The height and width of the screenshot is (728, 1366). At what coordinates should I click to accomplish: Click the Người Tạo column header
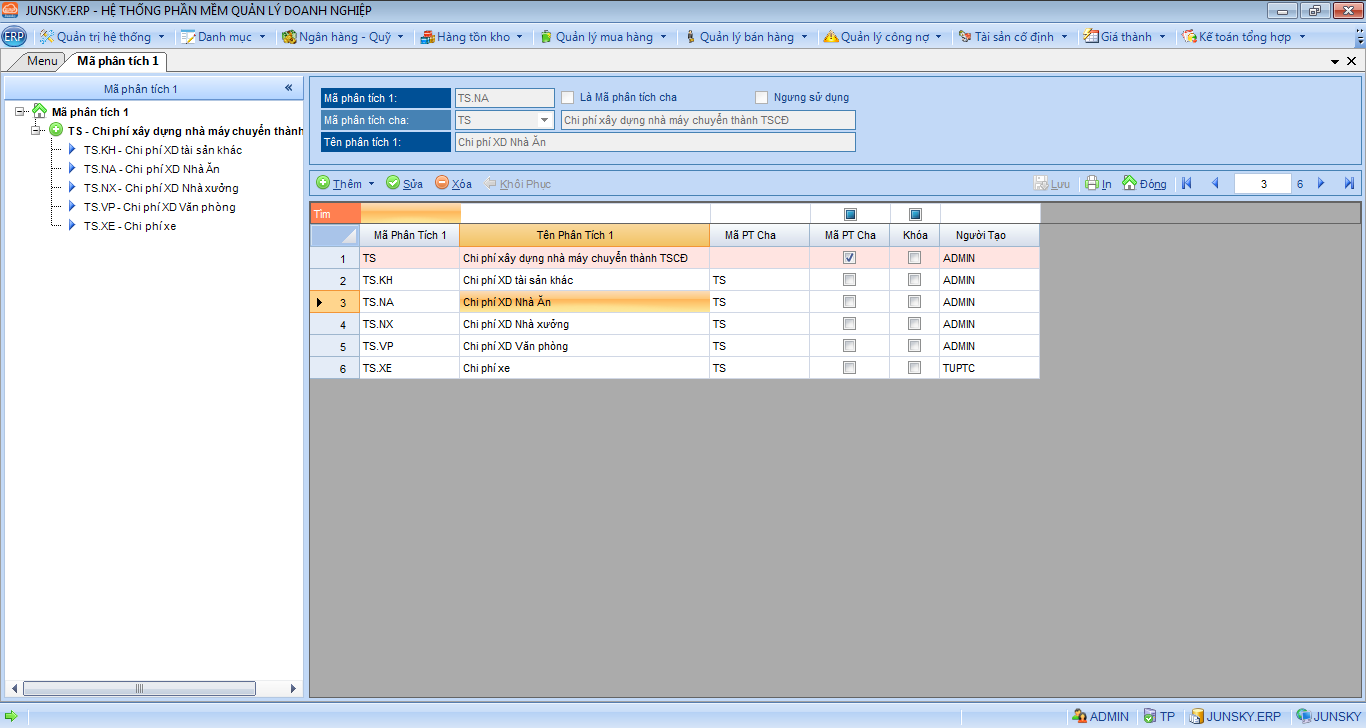980,235
